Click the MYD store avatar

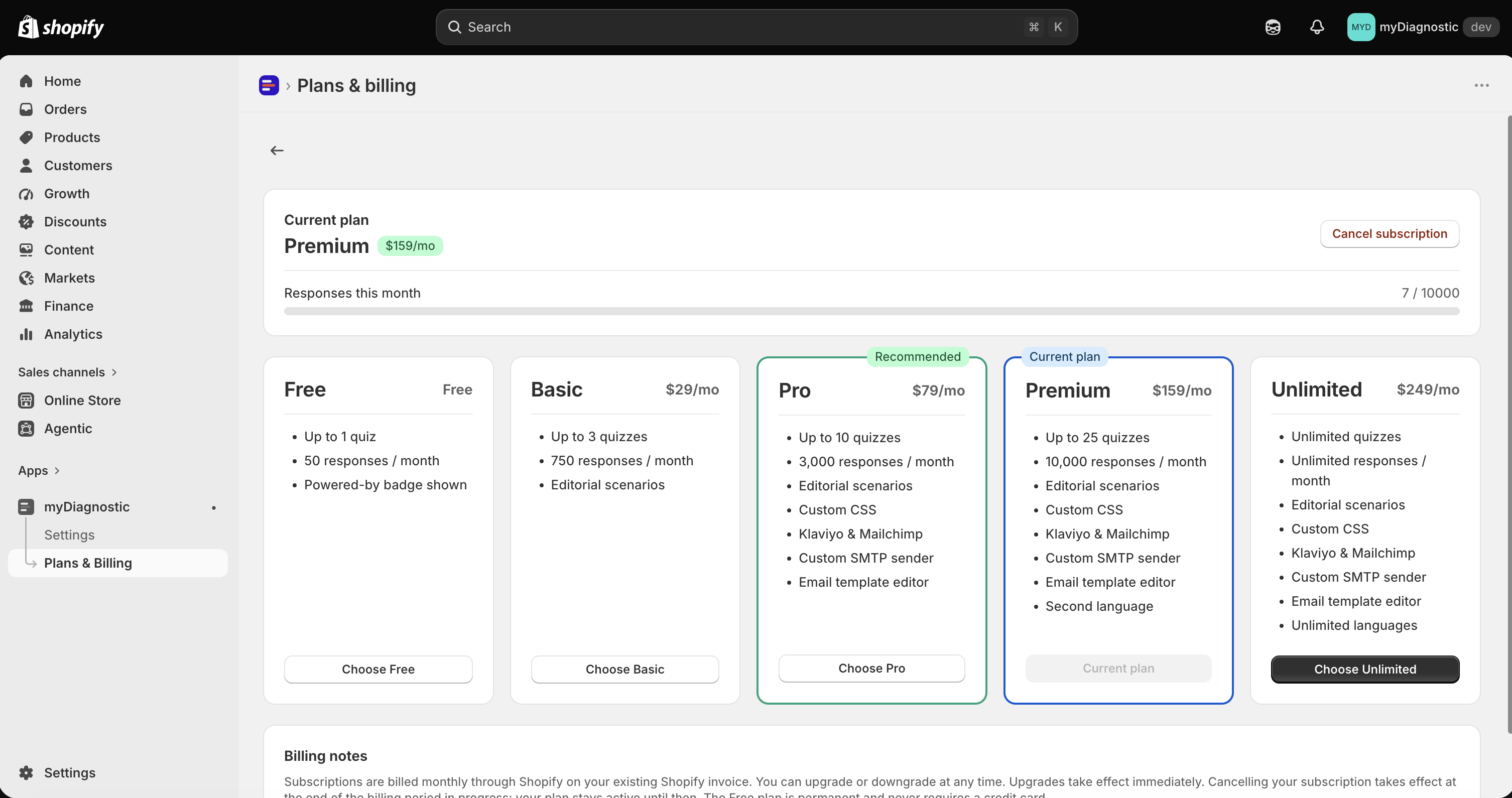tap(1360, 27)
